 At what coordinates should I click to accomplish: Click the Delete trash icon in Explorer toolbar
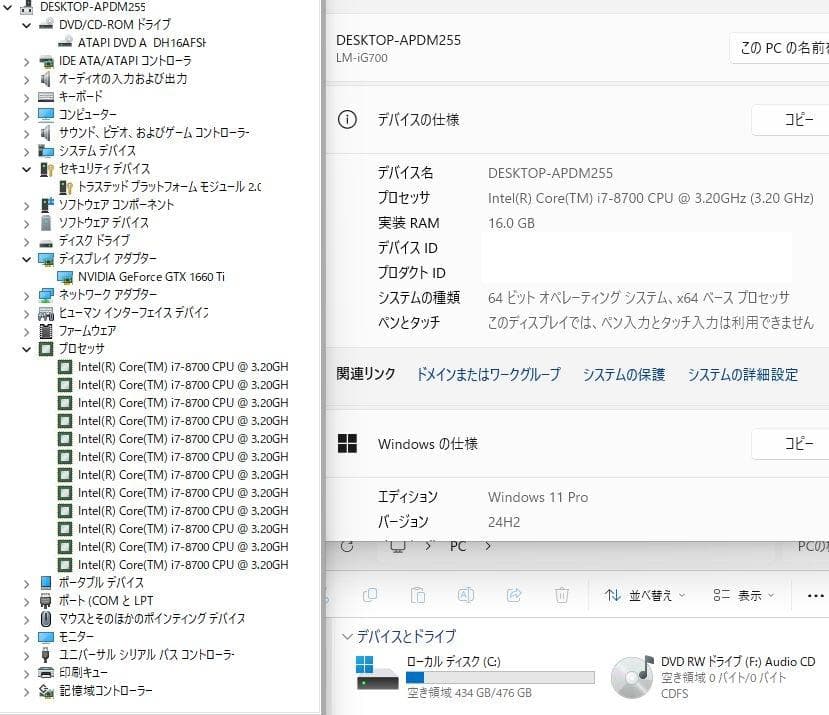pos(563,595)
